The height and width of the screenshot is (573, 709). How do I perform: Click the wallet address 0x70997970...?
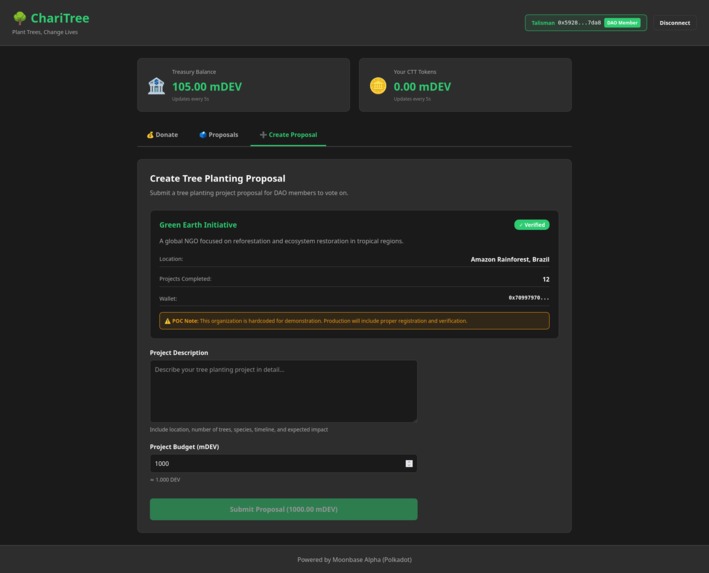coord(529,298)
